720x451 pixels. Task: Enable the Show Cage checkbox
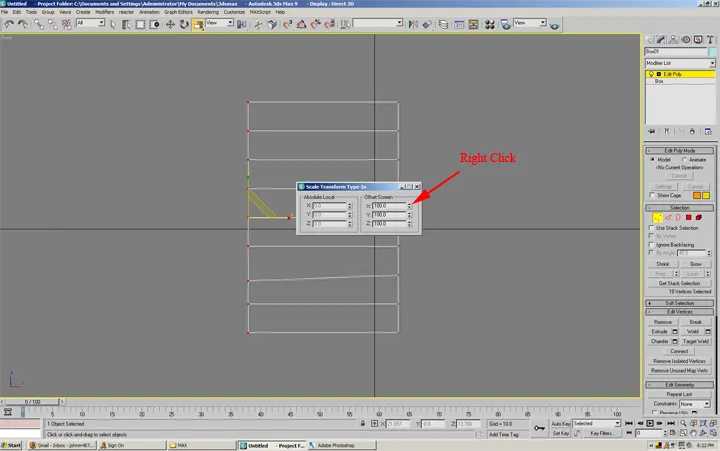pos(652,195)
